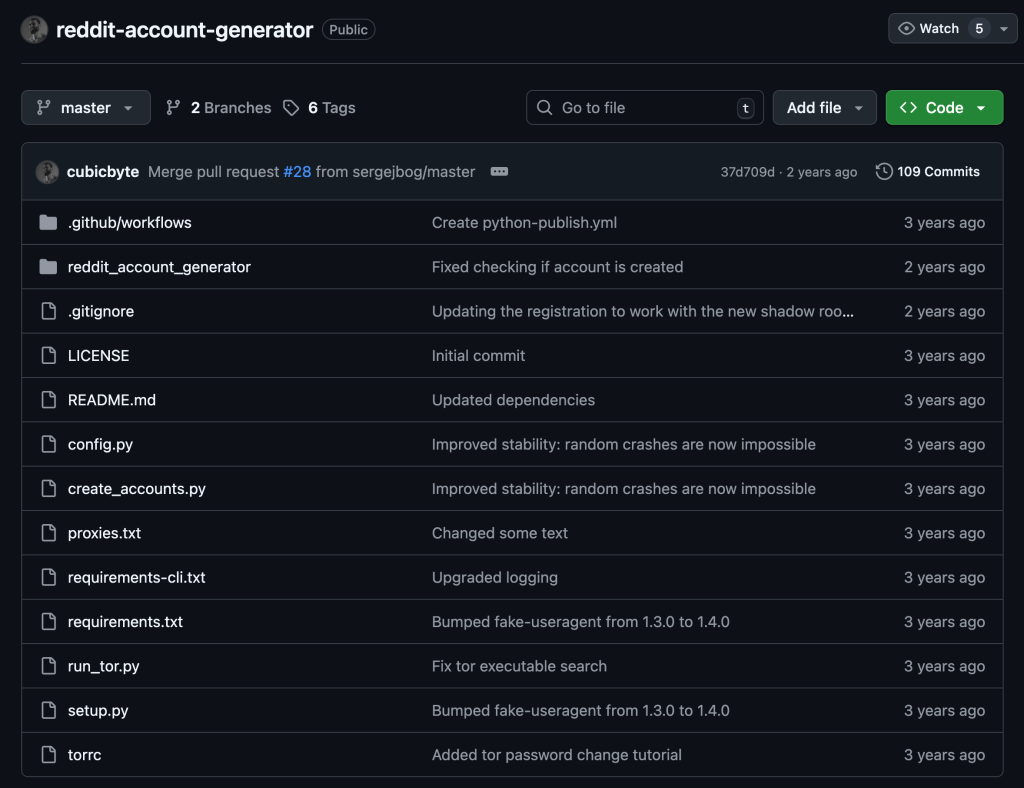
Task: Open the Watch options arrow
Action: pyautogui.click(x=1004, y=28)
